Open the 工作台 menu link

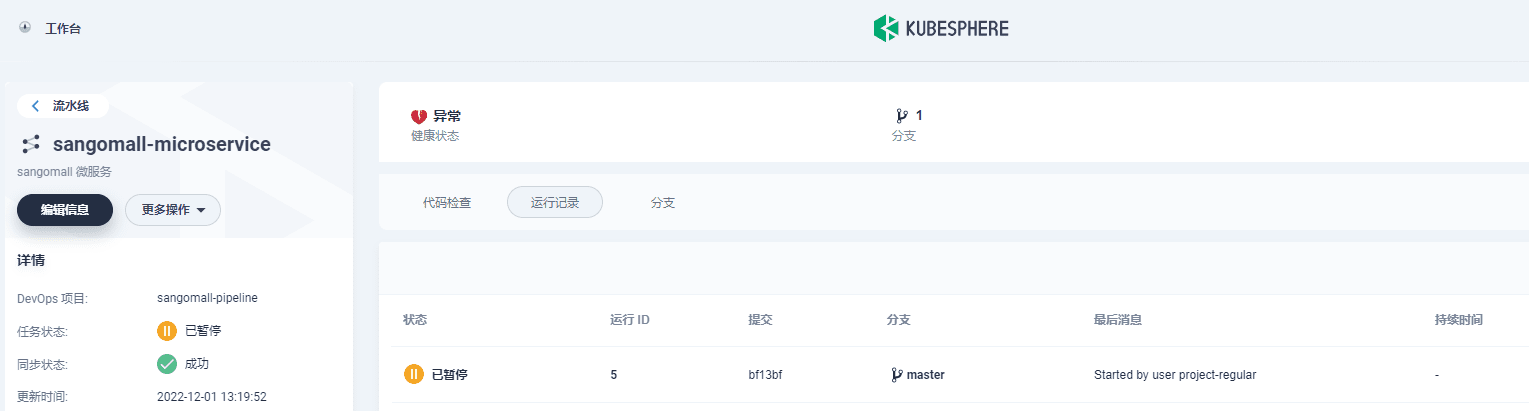tap(63, 29)
